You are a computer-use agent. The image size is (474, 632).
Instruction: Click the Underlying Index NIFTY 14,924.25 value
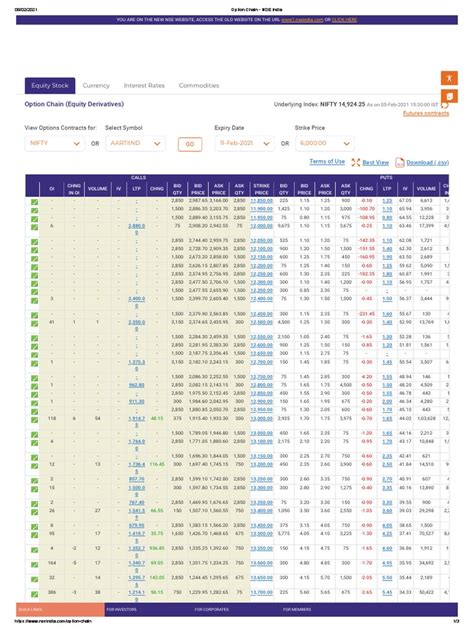click(343, 104)
